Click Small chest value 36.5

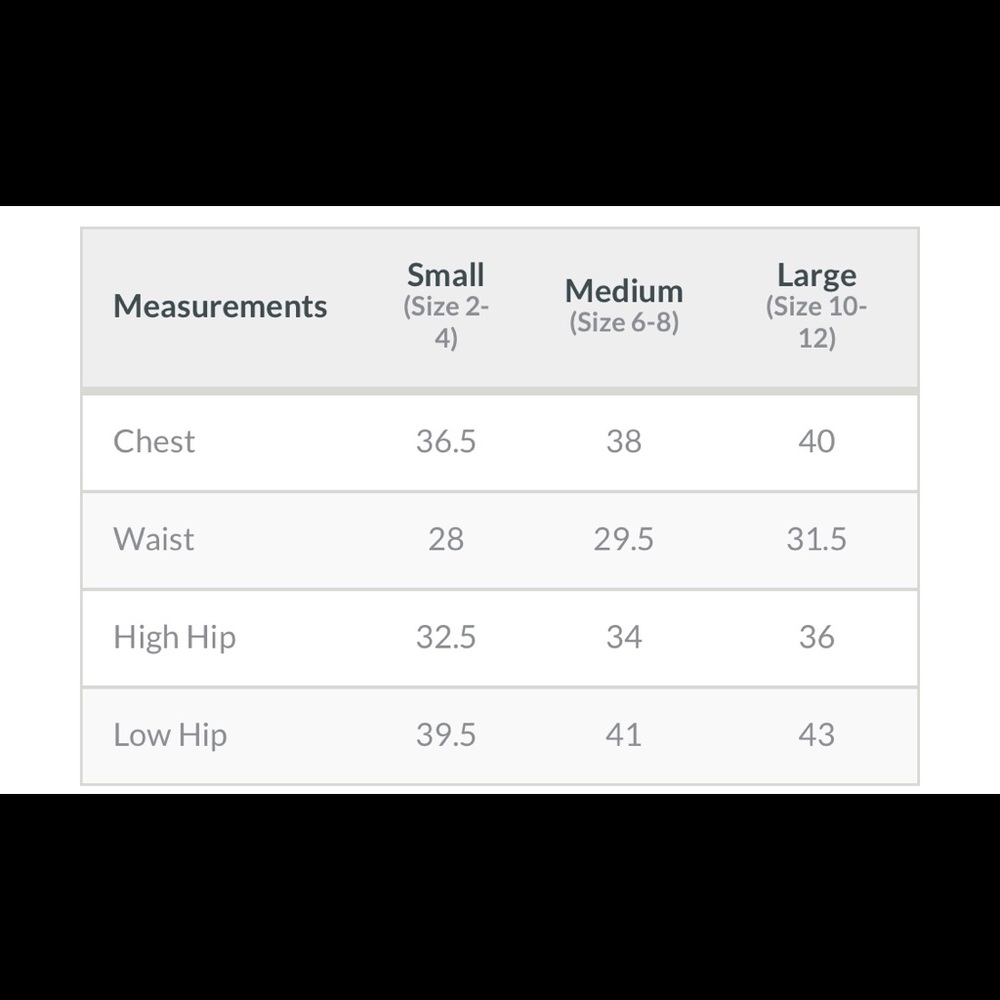coord(446,441)
